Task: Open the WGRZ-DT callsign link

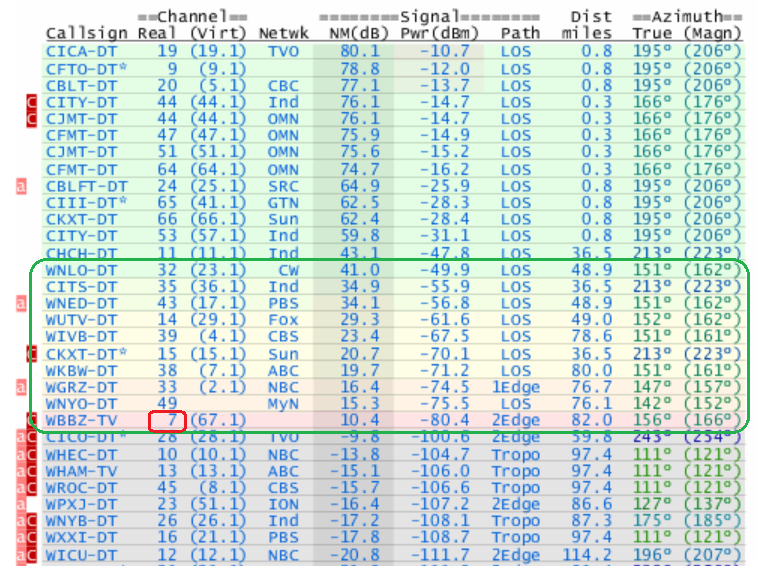Action: point(81,387)
